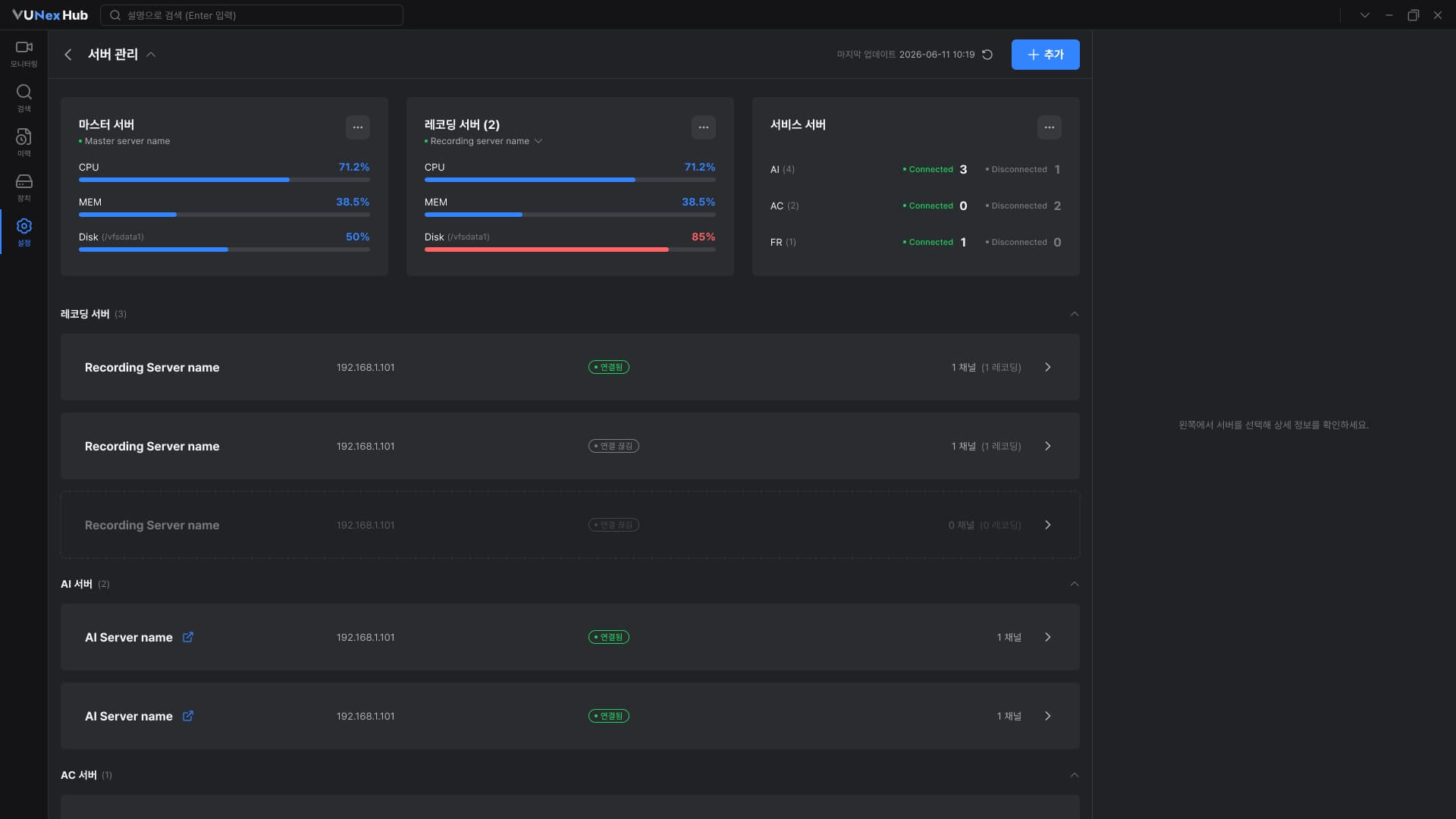The image size is (1456, 819).
Task: Open details arrow of disconnected Recording Server with 1 채널
Action: click(1048, 446)
